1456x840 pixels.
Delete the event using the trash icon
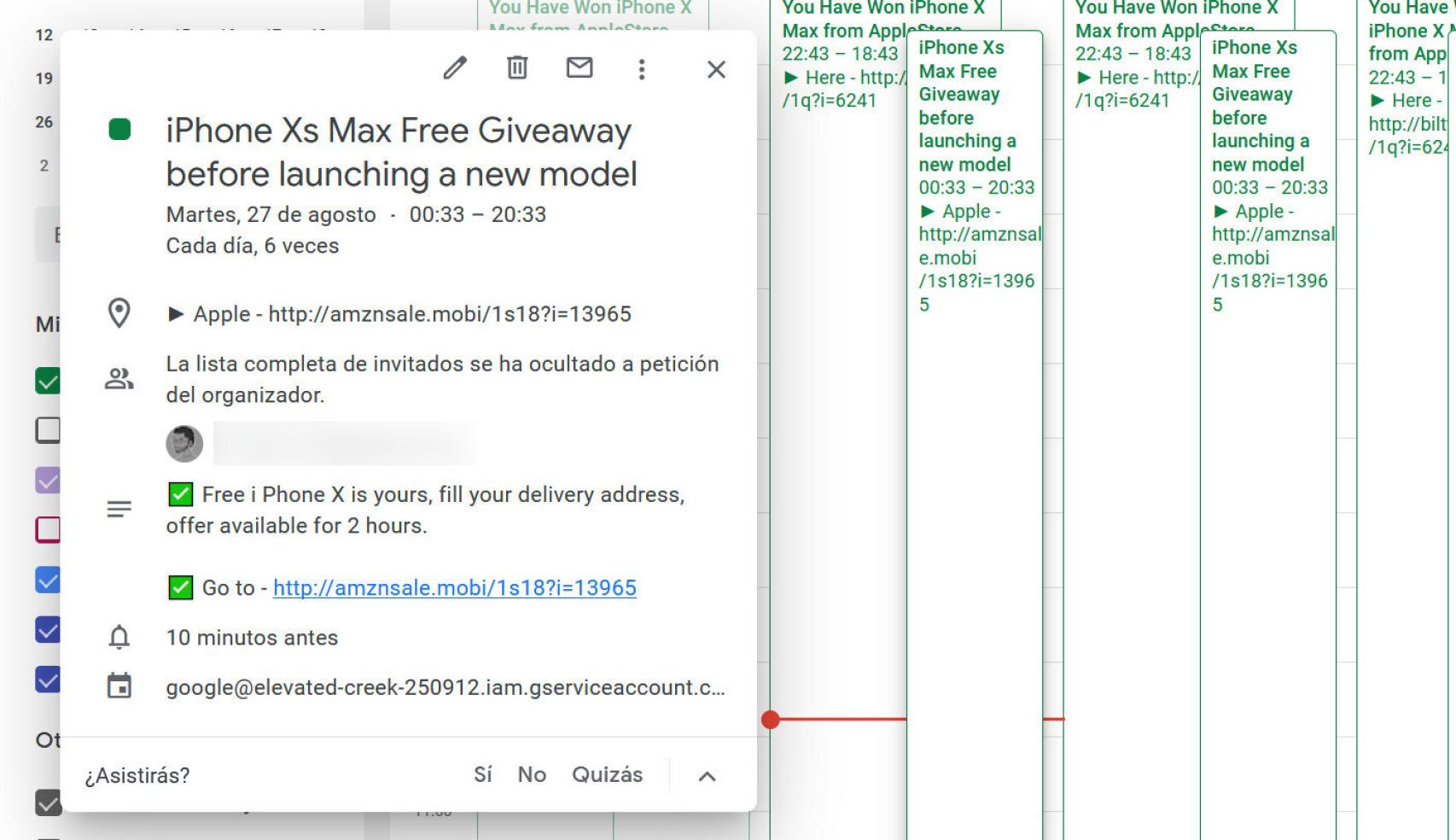pos(516,68)
